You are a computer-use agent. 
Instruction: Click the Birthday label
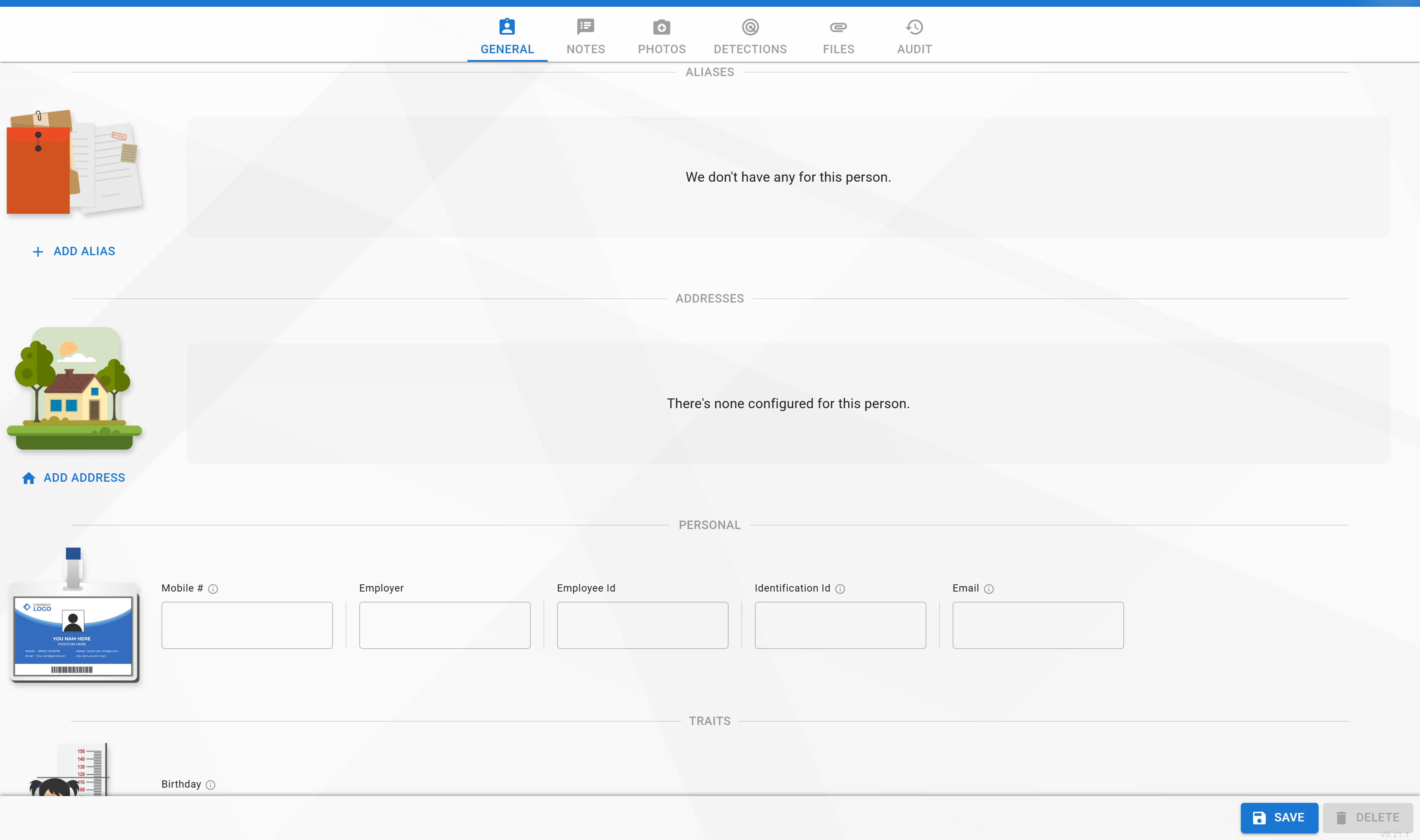(181, 784)
